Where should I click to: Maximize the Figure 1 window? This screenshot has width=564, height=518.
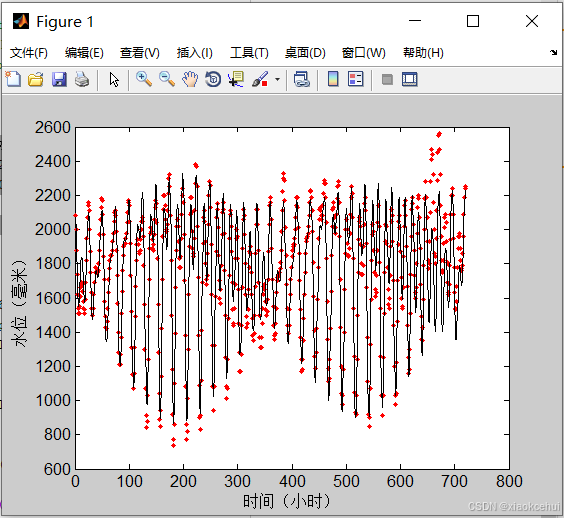[473, 21]
